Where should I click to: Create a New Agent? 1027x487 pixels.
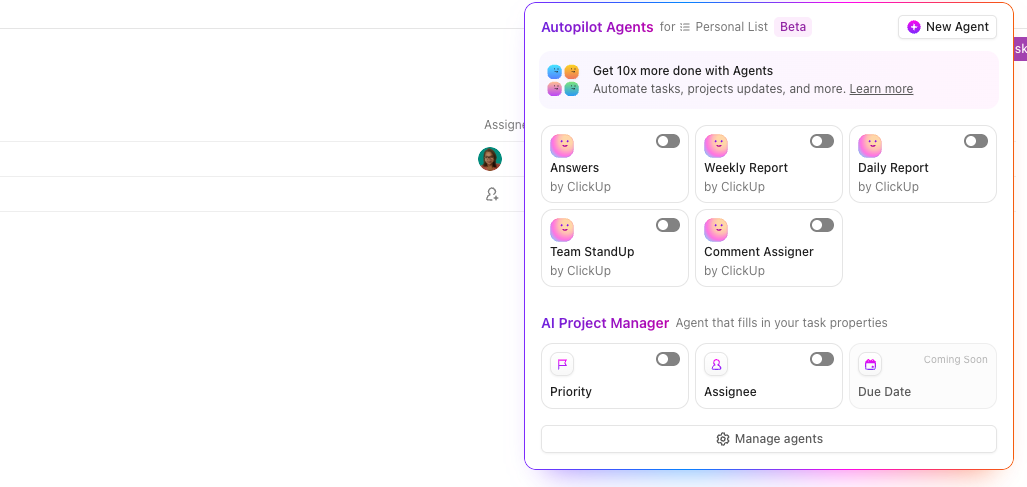(947, 27)
